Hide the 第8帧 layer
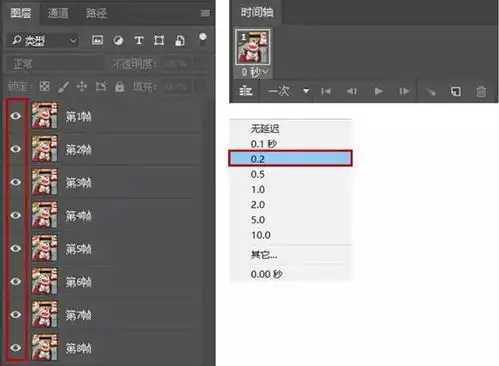The width and height of the screenshot is (499, 366). [16, 348]
